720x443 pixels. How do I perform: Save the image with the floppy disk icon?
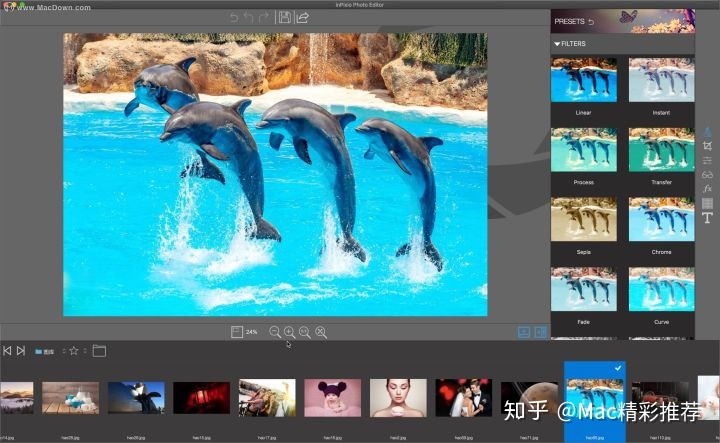[285, 17]
